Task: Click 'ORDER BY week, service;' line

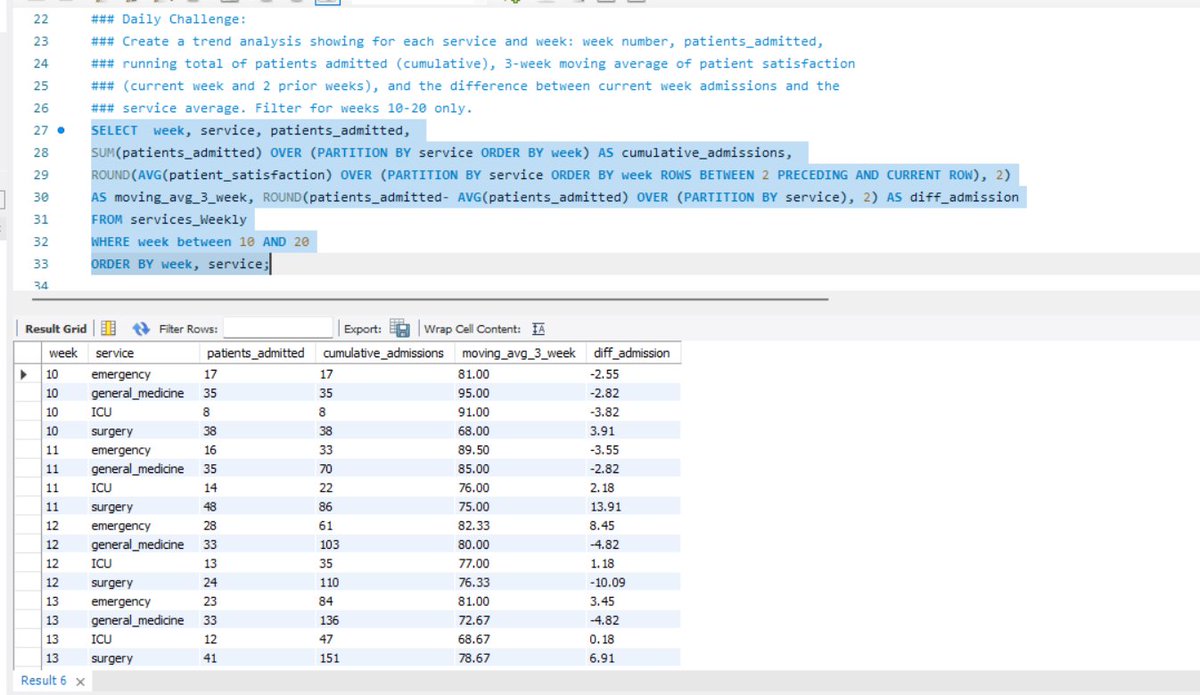Action: coord(180,263)
